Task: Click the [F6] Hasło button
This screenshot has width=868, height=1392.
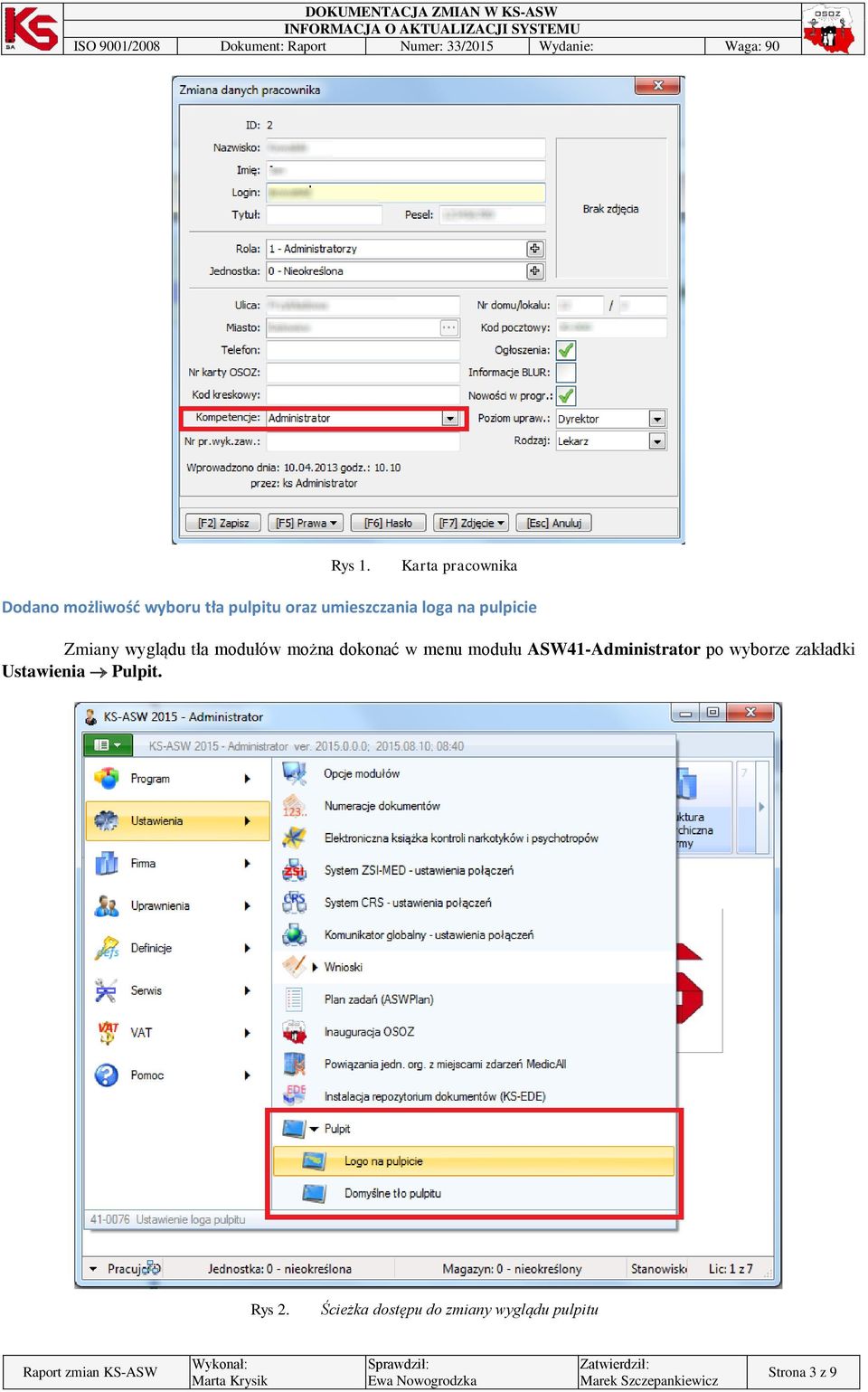Action: click(x=388, y=523)
